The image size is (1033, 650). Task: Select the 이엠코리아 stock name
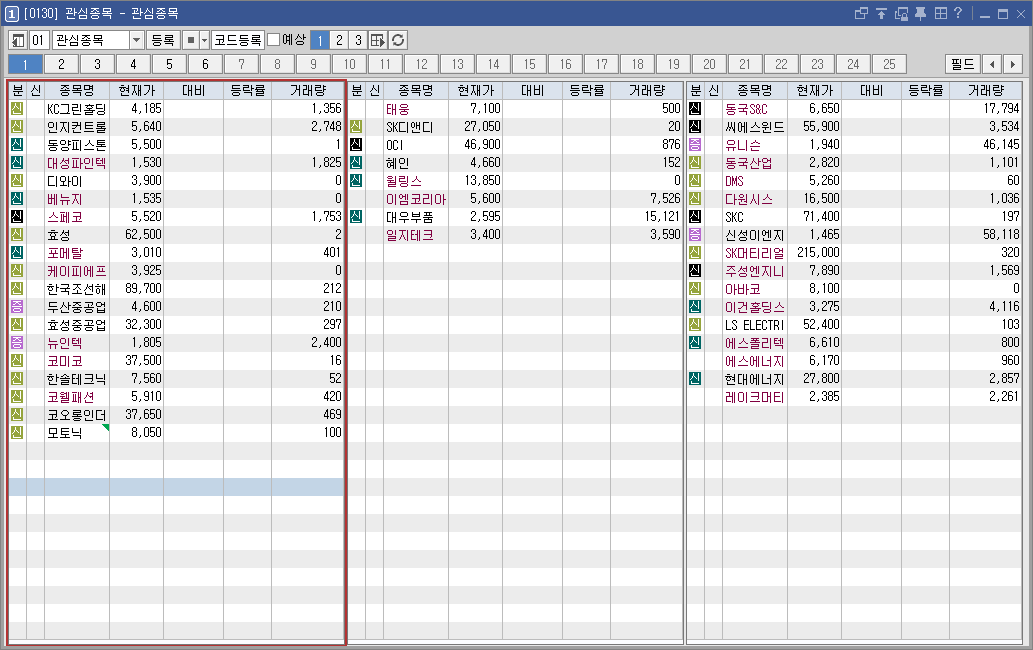coord(416,199)
